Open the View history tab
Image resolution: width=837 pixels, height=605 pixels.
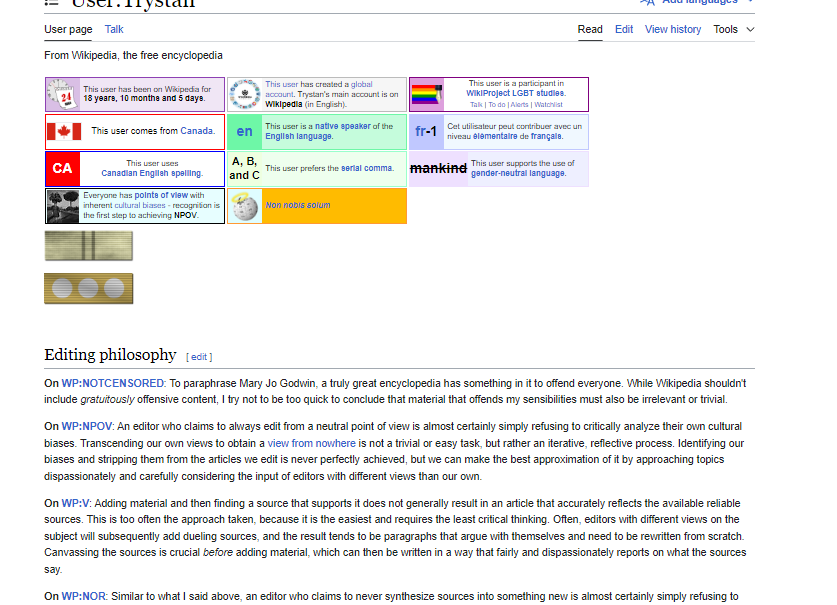tap(673, 29)
